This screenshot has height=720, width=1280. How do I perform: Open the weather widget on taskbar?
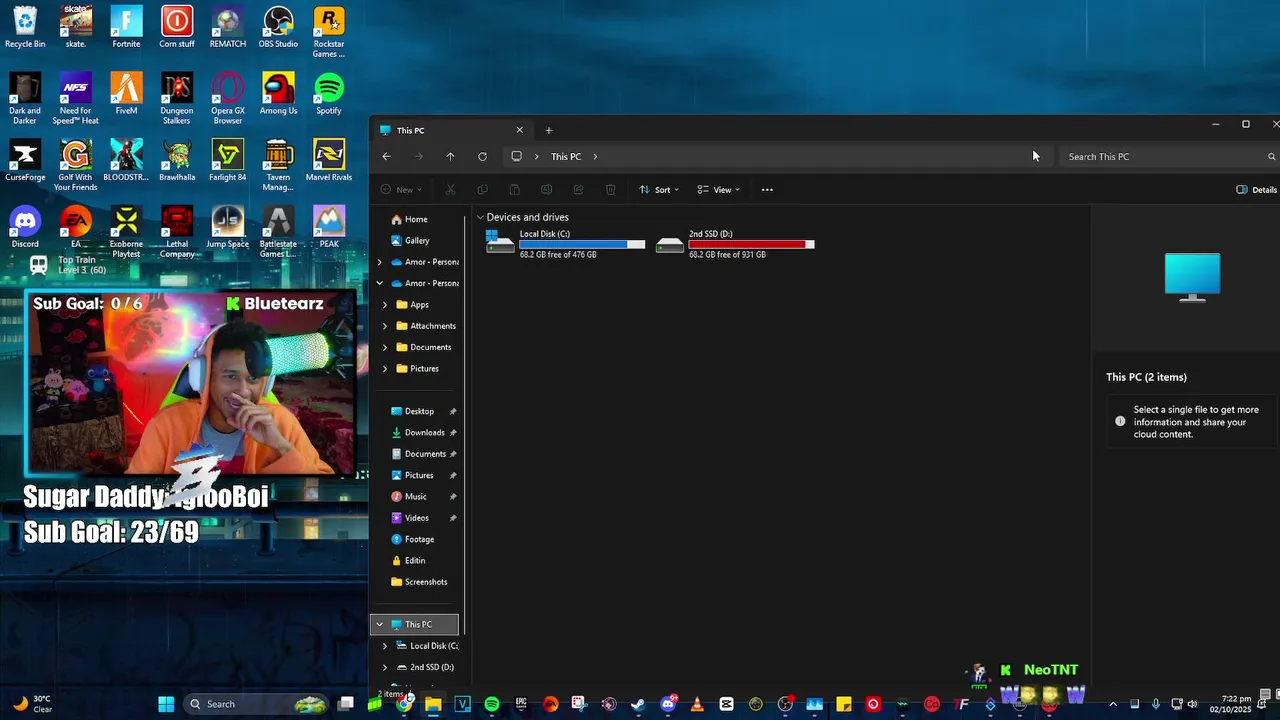30,704
